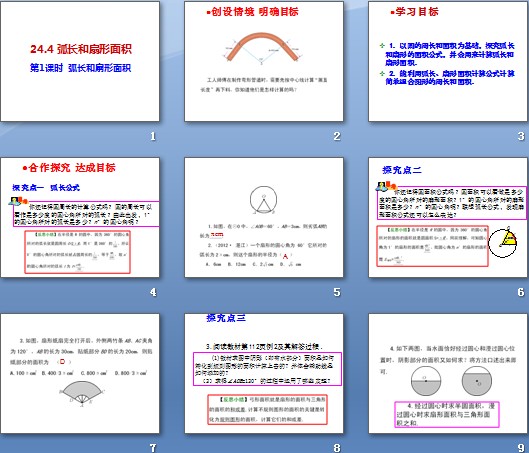Click the right shaded circle on slide 9
529x453 pixels.
(477, 381)
